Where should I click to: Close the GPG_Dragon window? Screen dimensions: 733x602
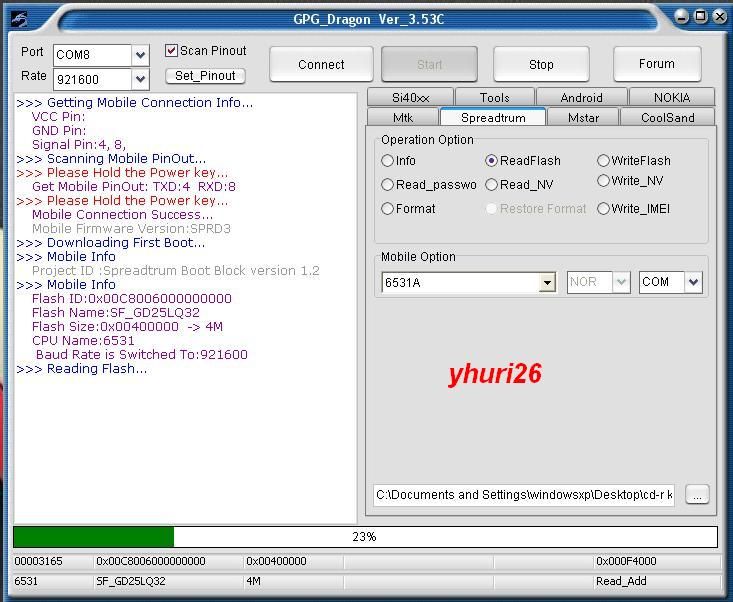(x=718, y=16)
